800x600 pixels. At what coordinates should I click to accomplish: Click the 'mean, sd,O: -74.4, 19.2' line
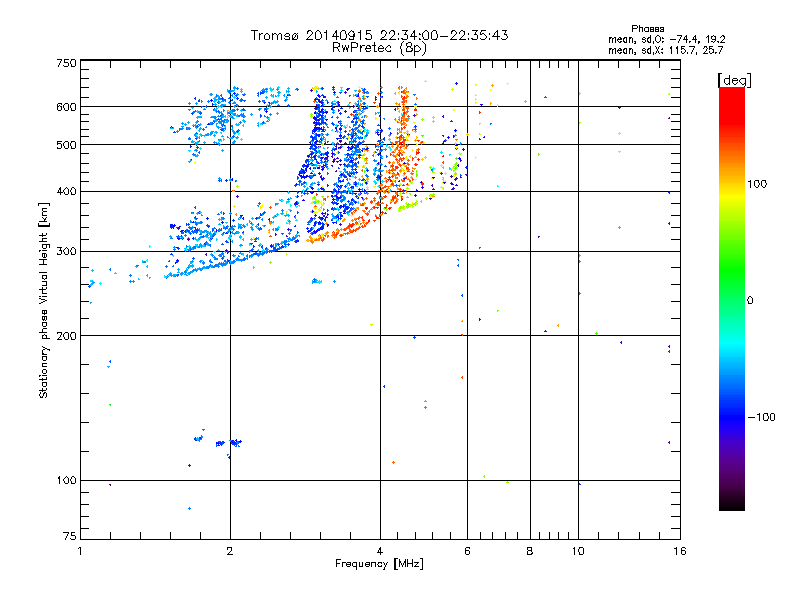[x=666, y=39]
